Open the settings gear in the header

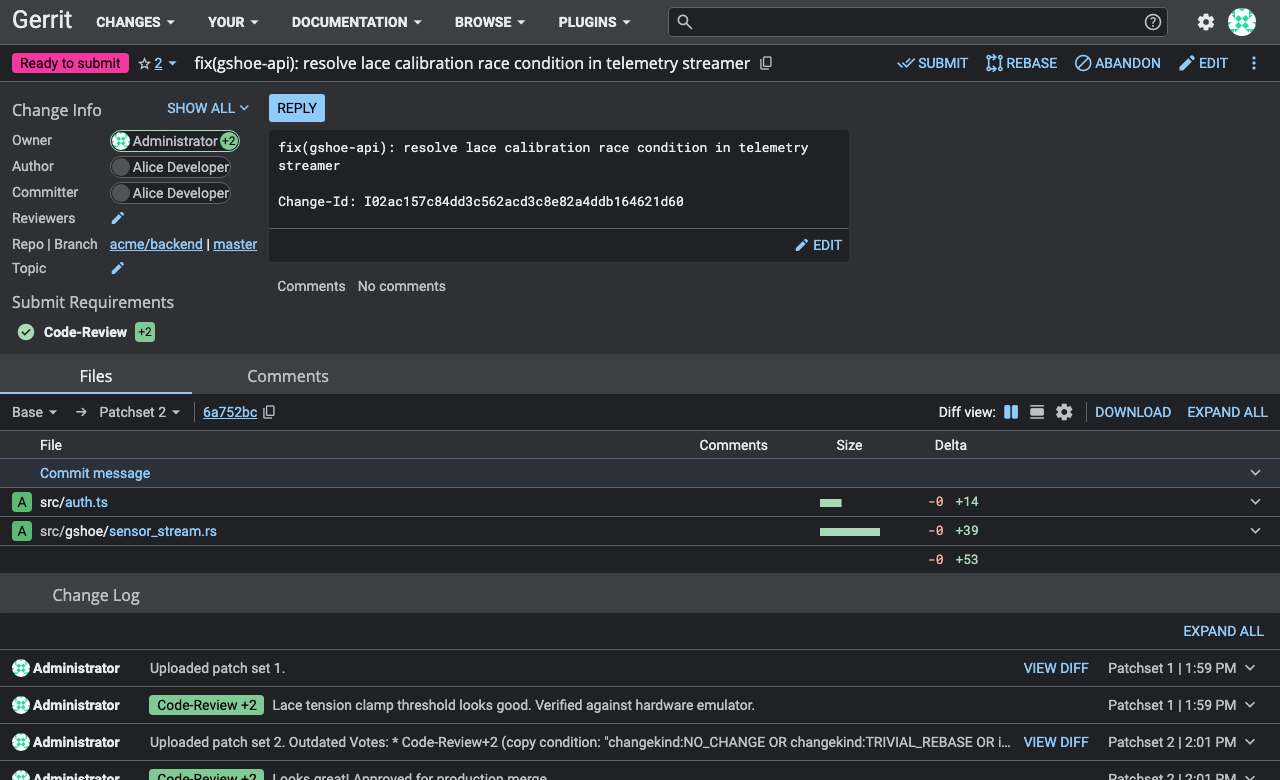tap(1206, 22)
